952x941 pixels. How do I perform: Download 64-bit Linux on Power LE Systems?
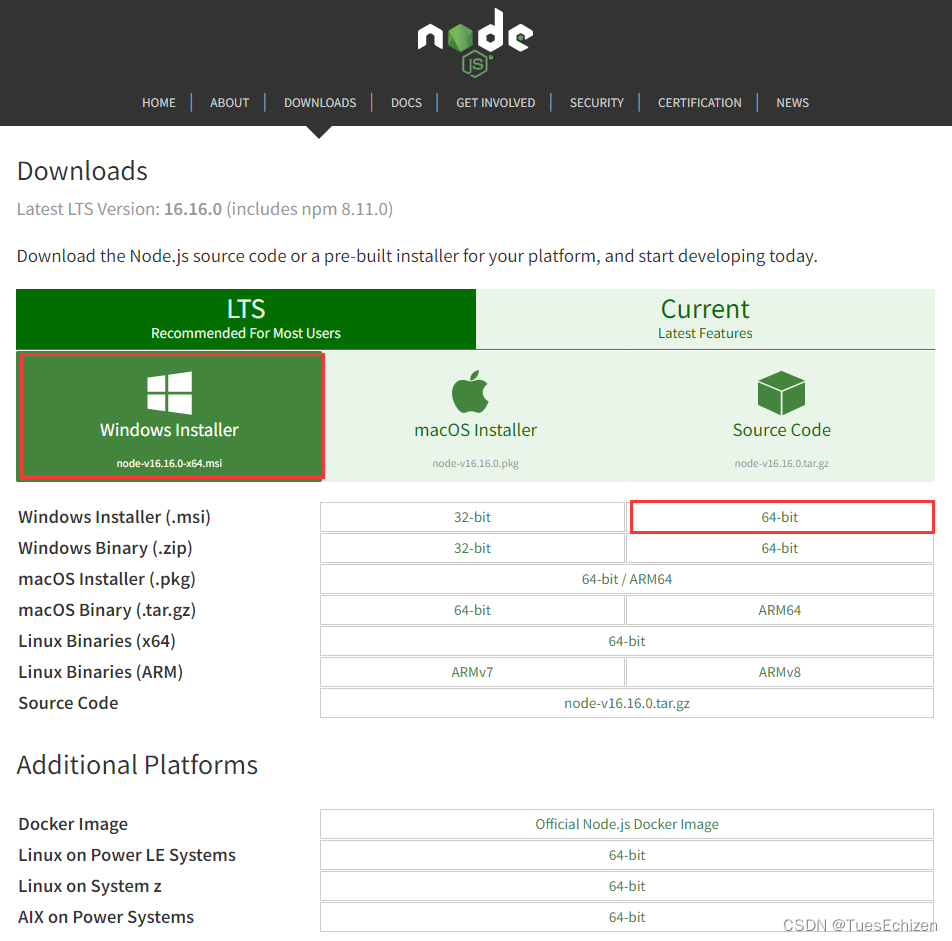point(627,855)
